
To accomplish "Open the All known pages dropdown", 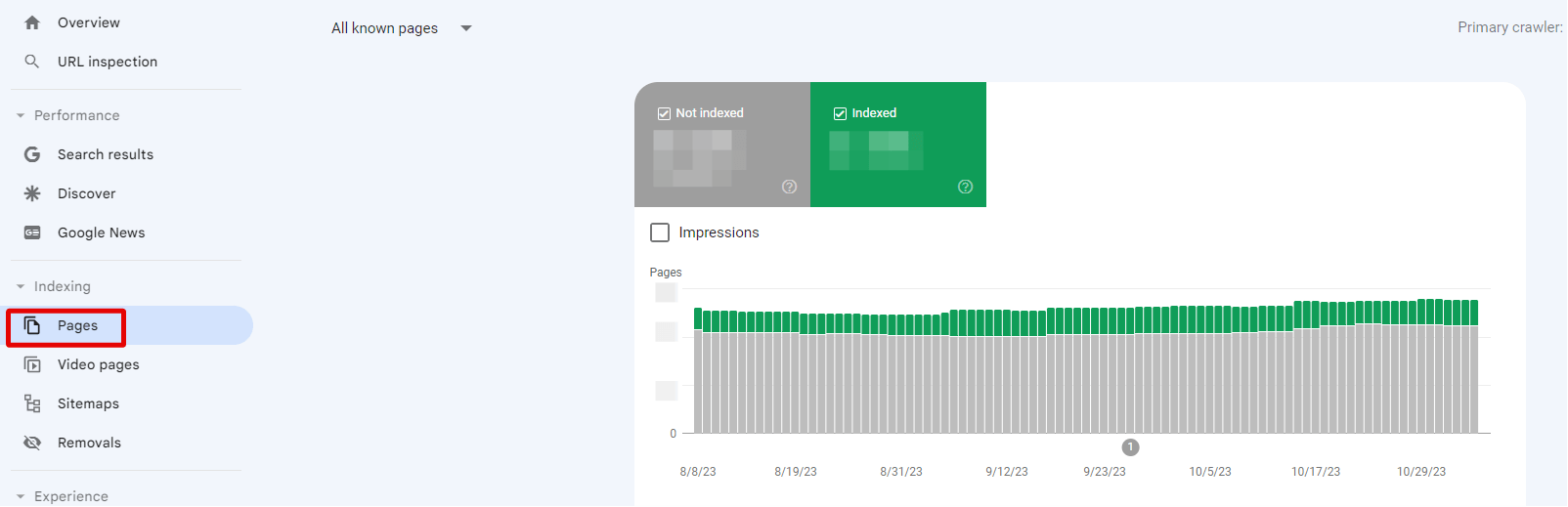I will [402, 28].
